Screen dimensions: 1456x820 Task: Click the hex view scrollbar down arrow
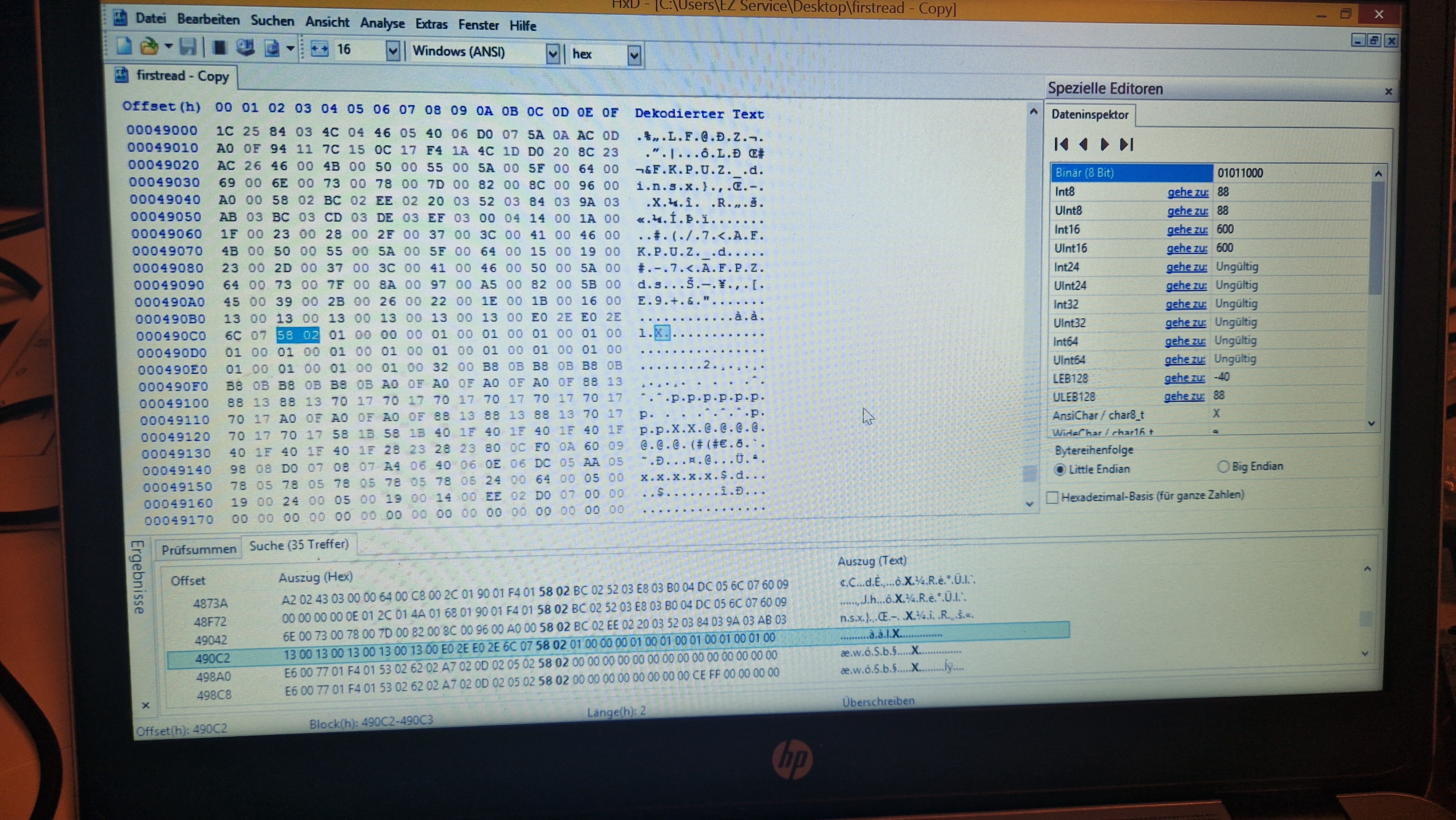pos(1029,503)
